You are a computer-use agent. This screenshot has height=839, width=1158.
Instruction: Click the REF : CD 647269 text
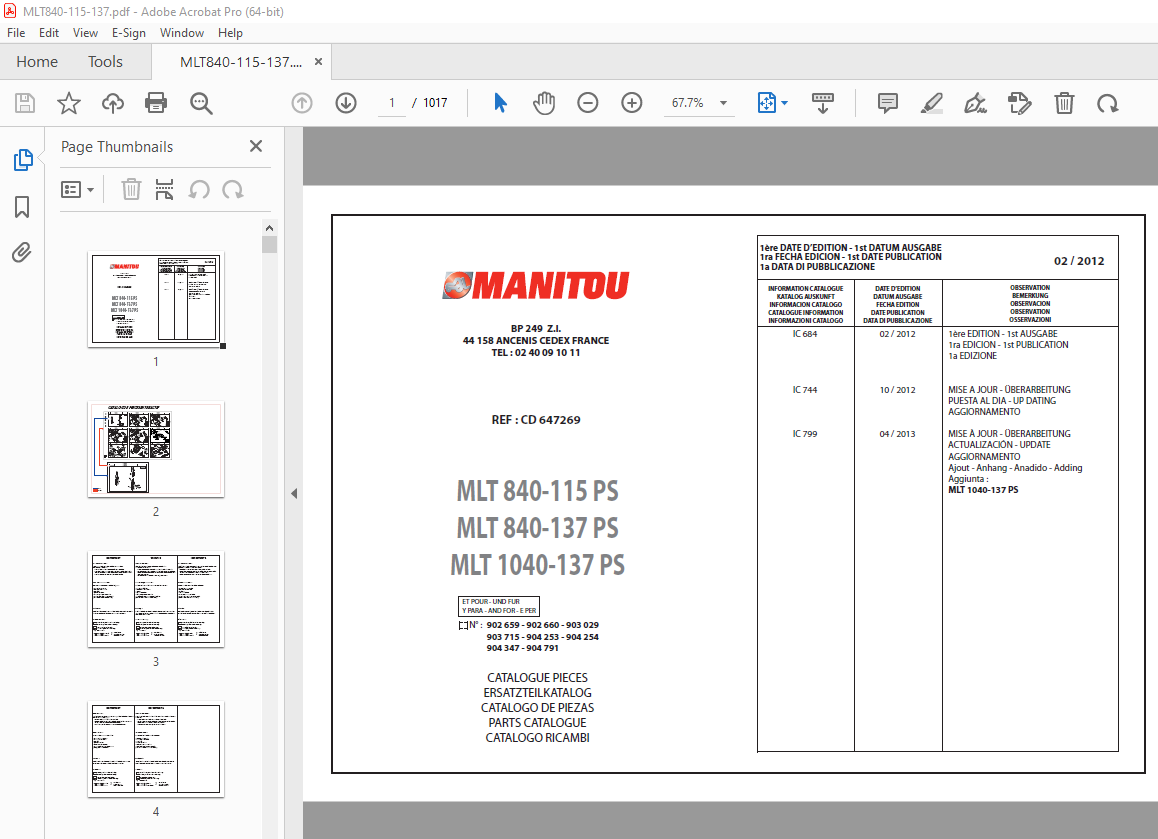point(536,420)
